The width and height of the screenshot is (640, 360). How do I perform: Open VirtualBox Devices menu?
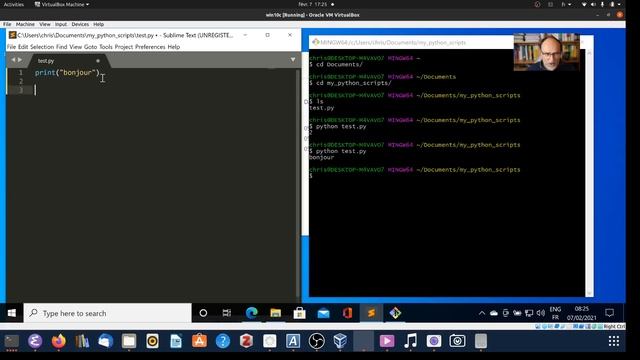pyautogui.click(x=80, y=24)
